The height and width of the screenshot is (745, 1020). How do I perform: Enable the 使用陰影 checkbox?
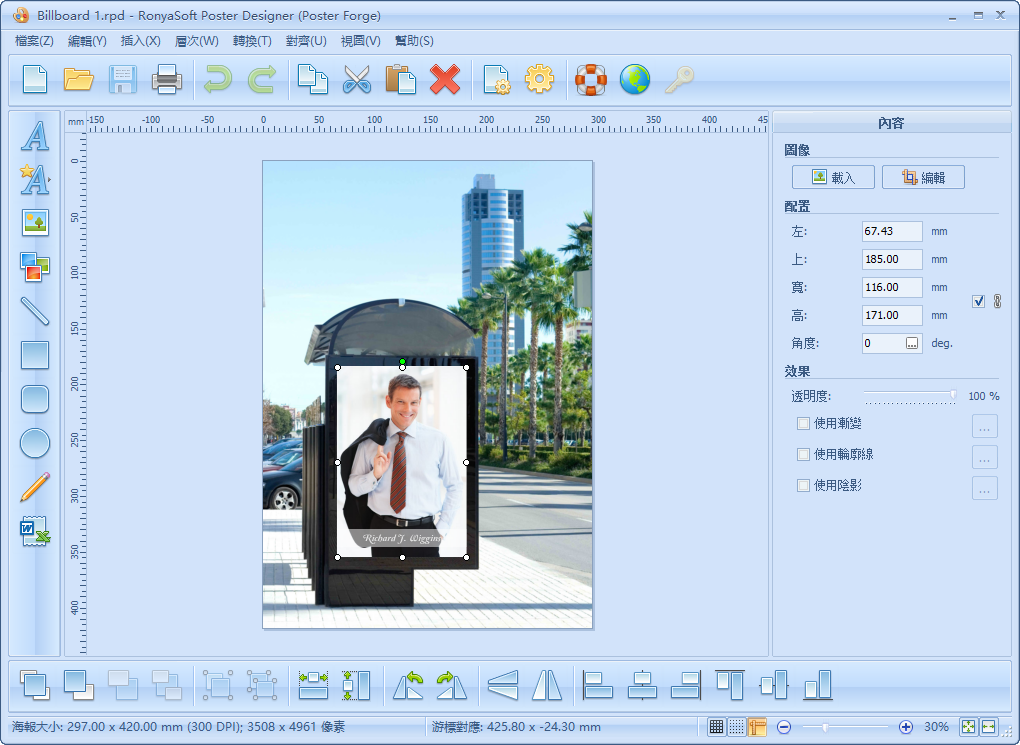(x=803, y=486)
